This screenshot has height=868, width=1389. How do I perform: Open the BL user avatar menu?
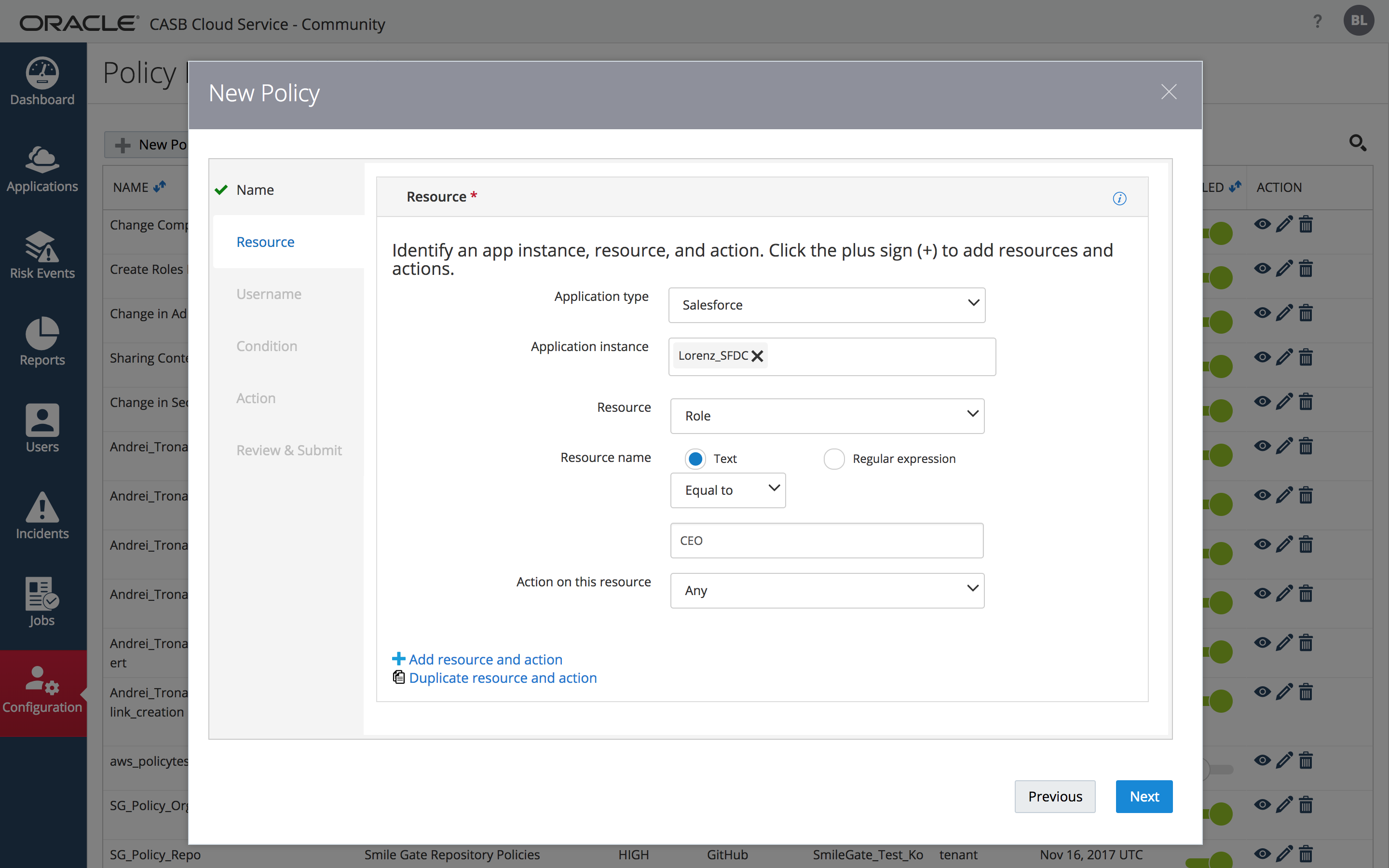1359,21
